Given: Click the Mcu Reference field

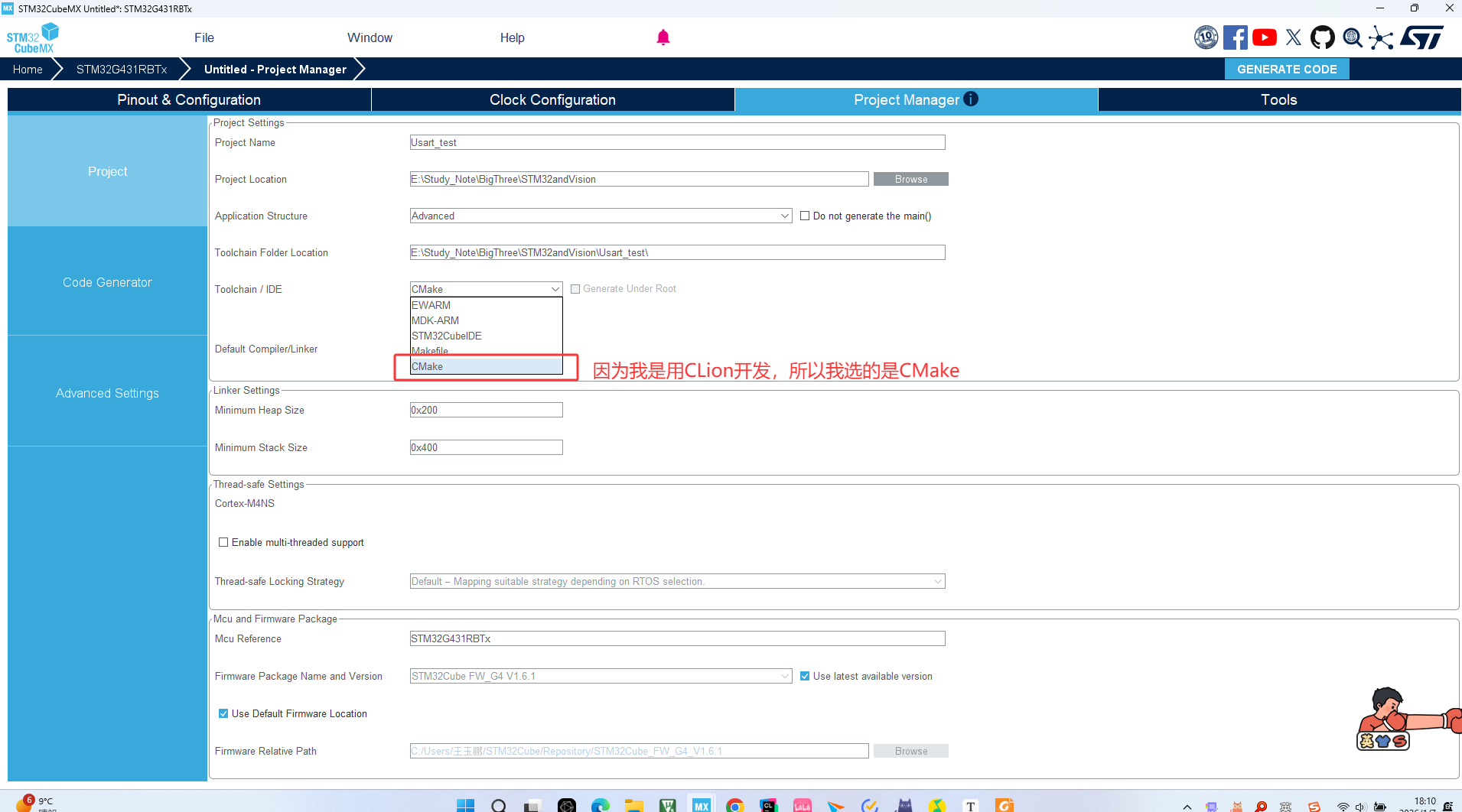Looking at the screenshot, I should click(x=677, y=638).
